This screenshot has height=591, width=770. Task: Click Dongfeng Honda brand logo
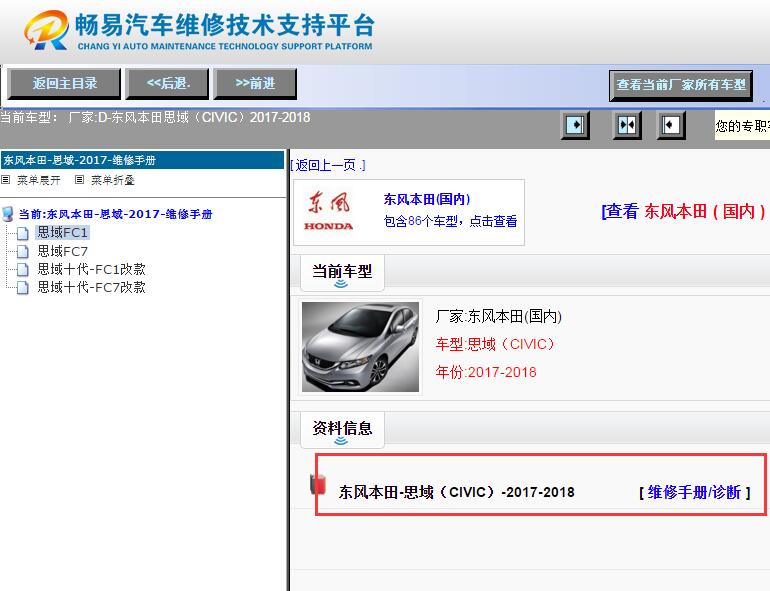pos(329,211)
